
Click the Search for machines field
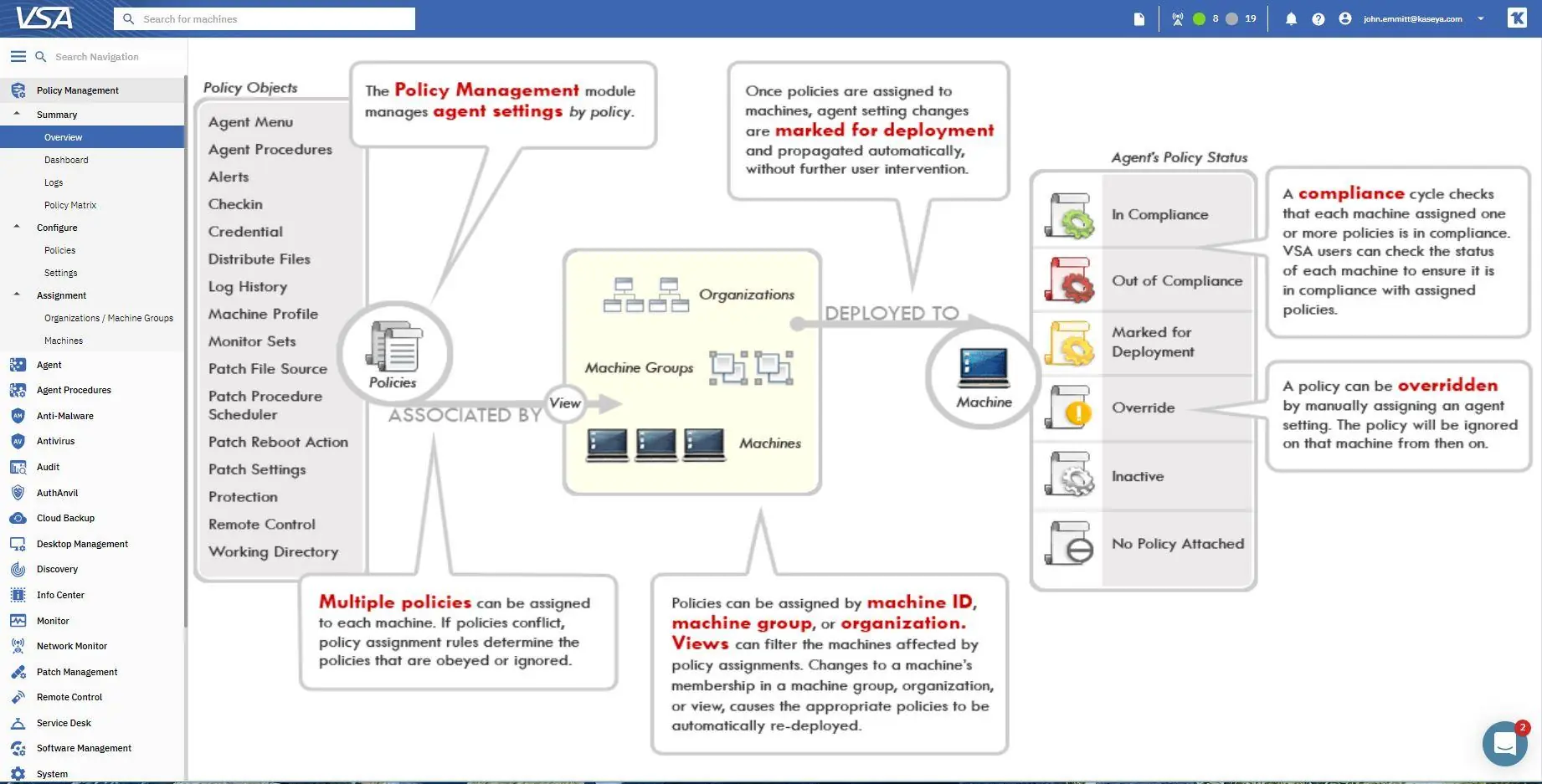coord(265,18)
